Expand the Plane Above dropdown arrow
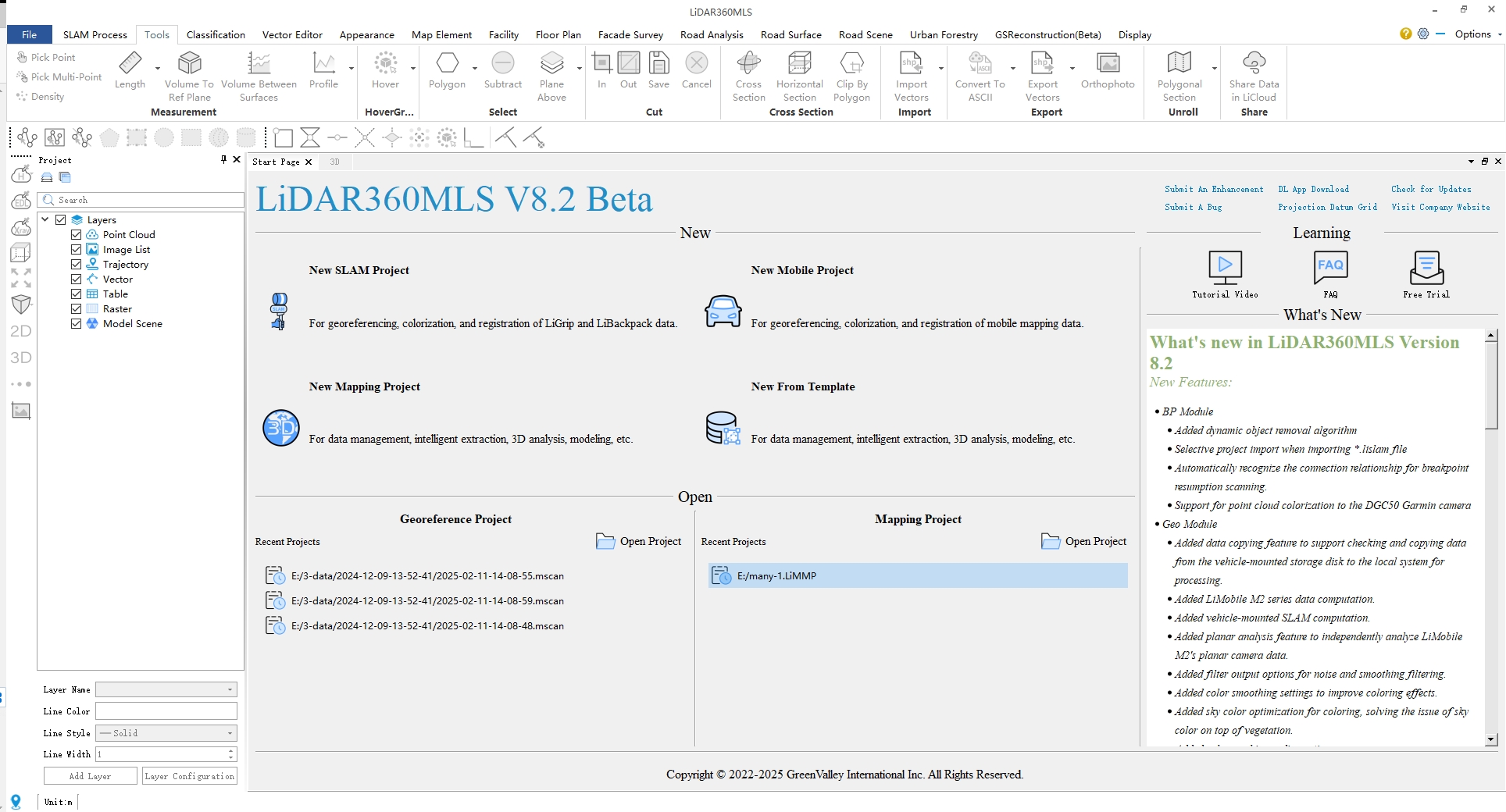 click(x=579, y=69)
